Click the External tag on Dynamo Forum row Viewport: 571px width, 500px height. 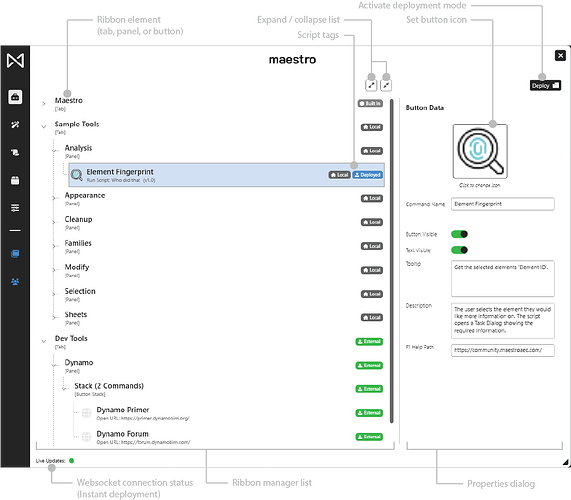[x=369, y=437]
